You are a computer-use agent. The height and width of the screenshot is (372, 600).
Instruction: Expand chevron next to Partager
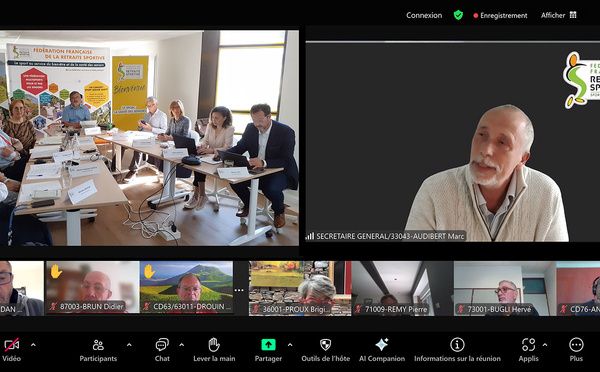pos(290,345)
